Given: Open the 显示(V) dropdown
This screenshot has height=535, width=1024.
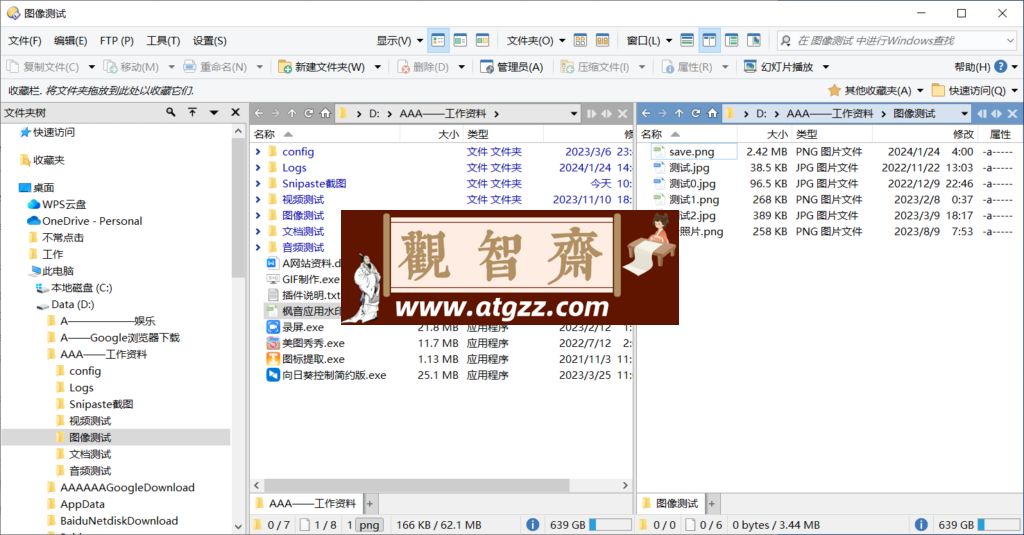Looking at the screenshot, I should [399, 41].
